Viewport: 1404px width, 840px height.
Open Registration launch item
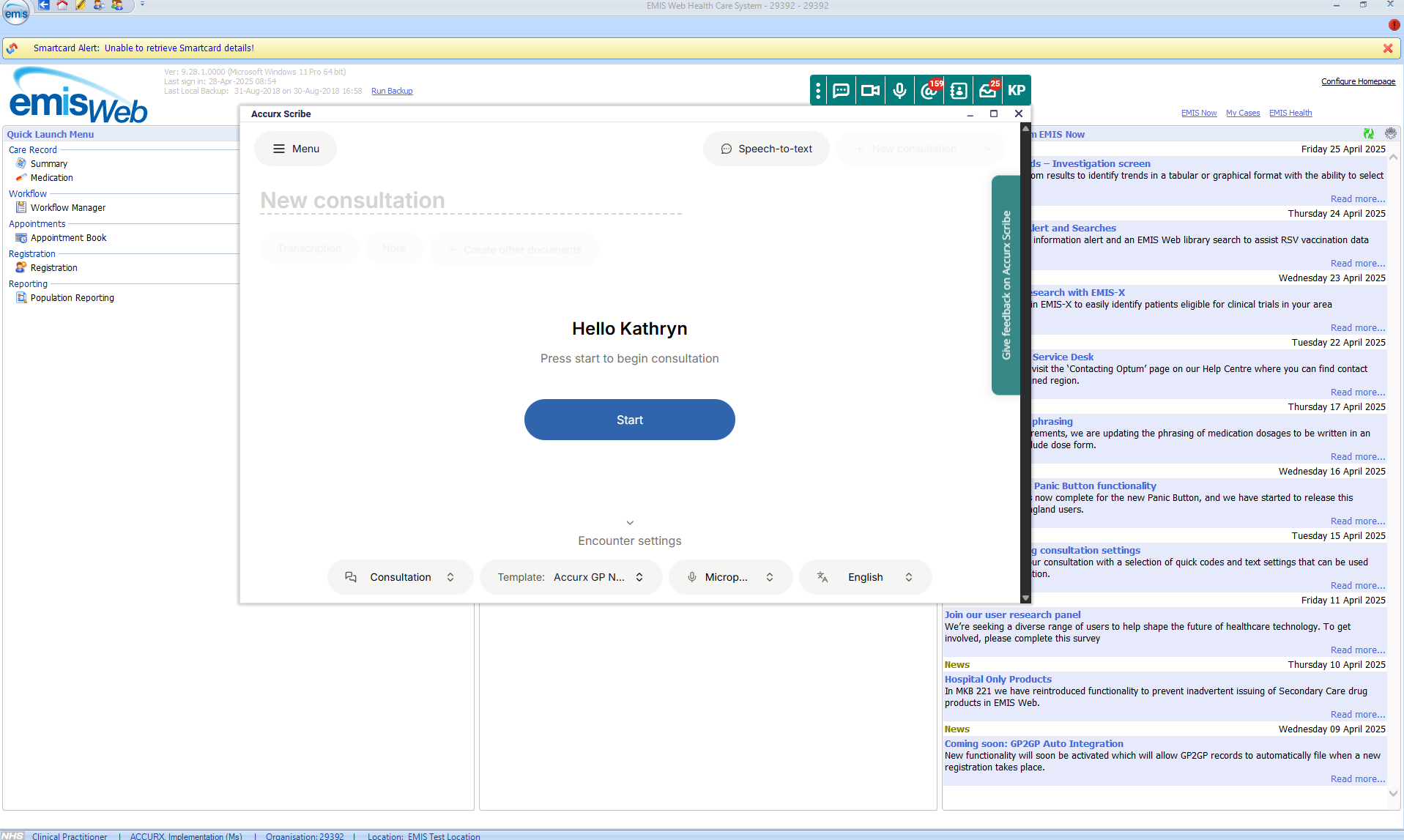(53, 268)
